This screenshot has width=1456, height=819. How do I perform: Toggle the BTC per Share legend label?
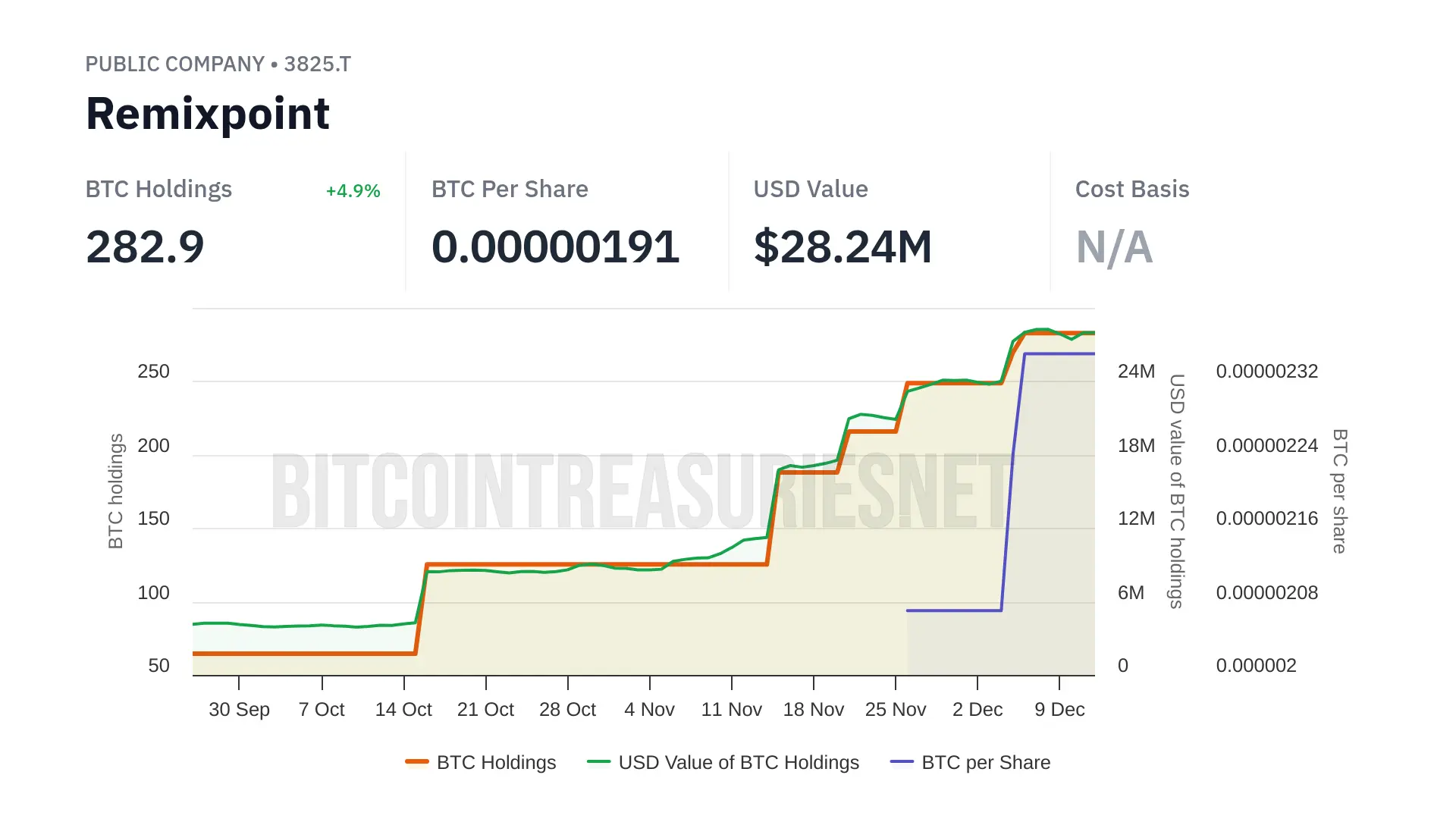click(985, 762)
